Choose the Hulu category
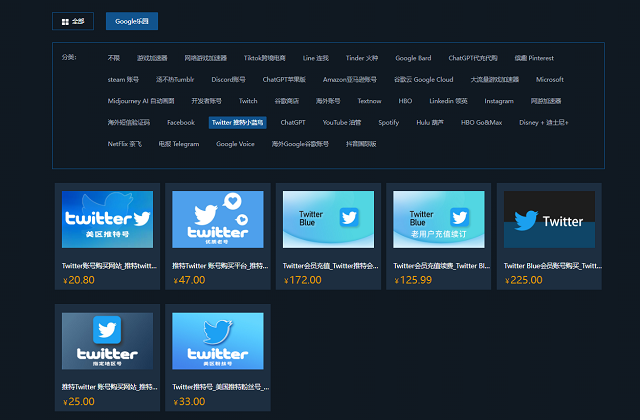640x420 pixels. (x=430, y=122)
